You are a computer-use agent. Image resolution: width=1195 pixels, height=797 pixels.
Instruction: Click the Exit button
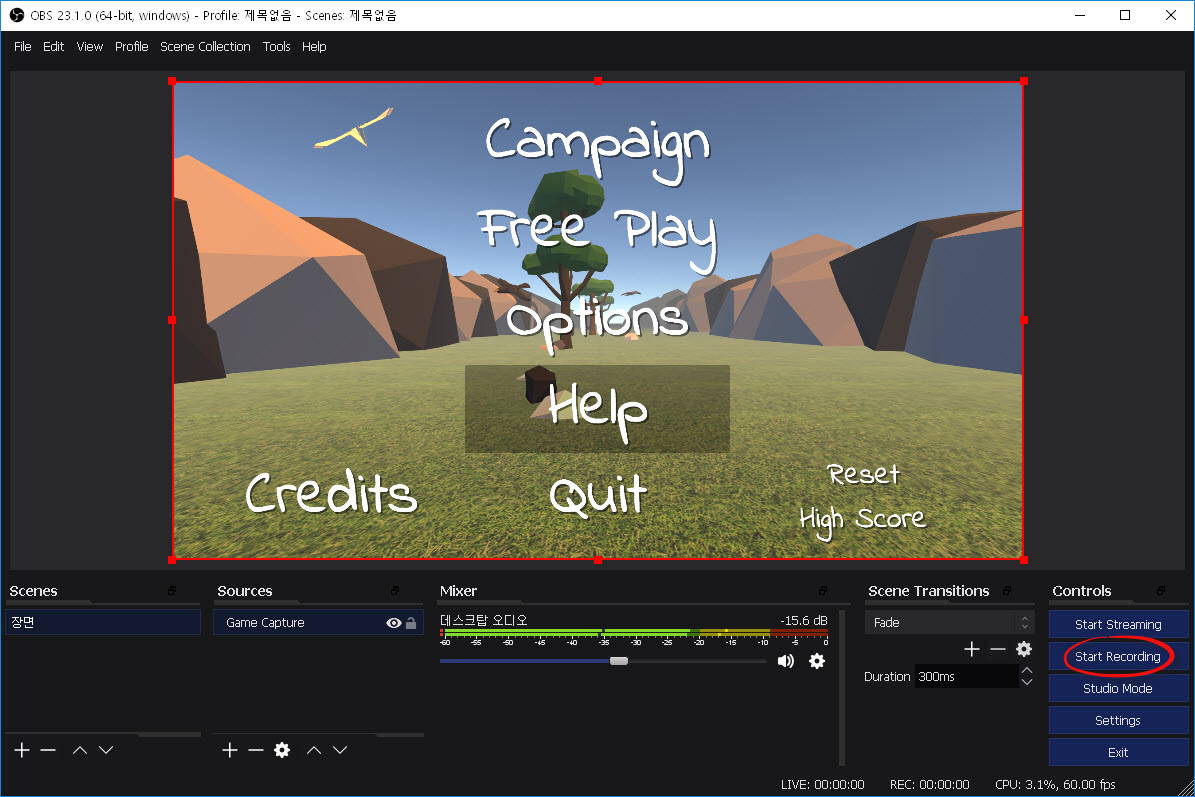1118,752
